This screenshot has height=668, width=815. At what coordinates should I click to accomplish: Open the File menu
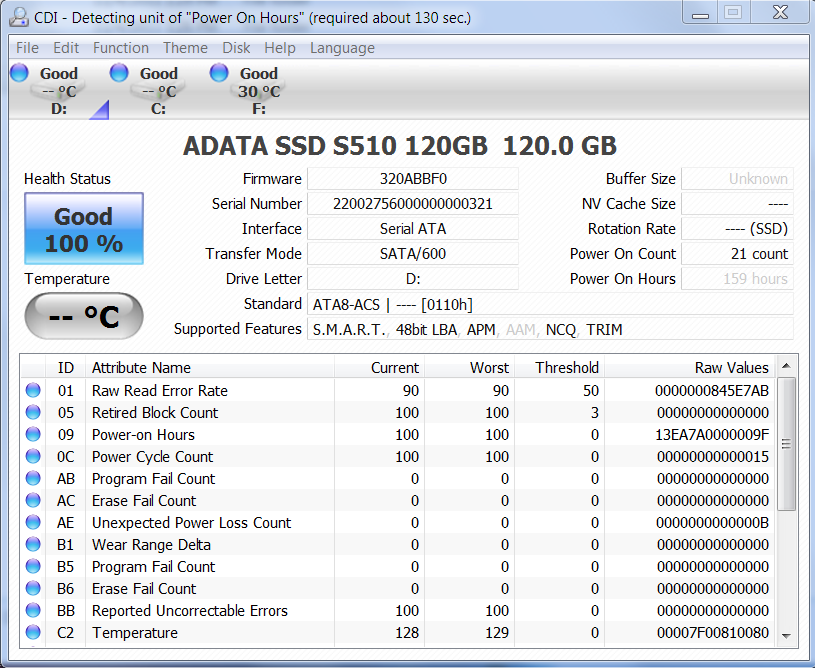click(x=27, y=48)
